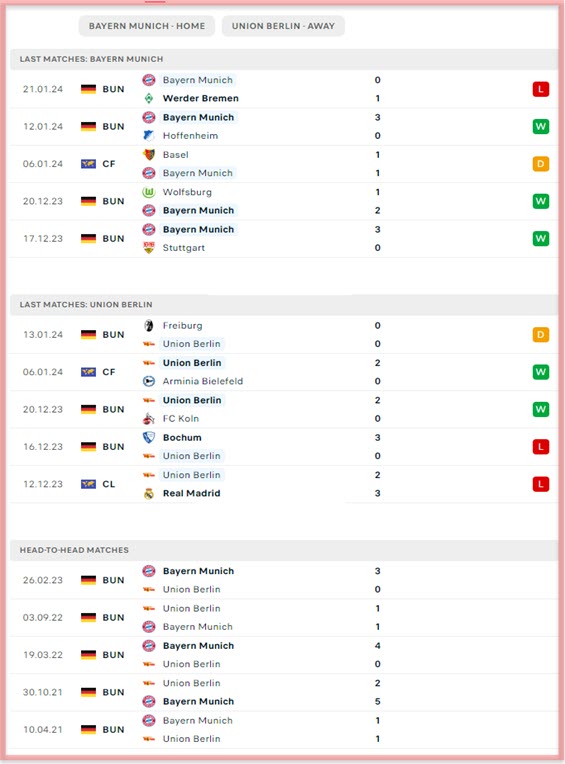Click the German flag beside 30.10.21 match
Viewport: 565px width, 764px height.
pos(88,692)
